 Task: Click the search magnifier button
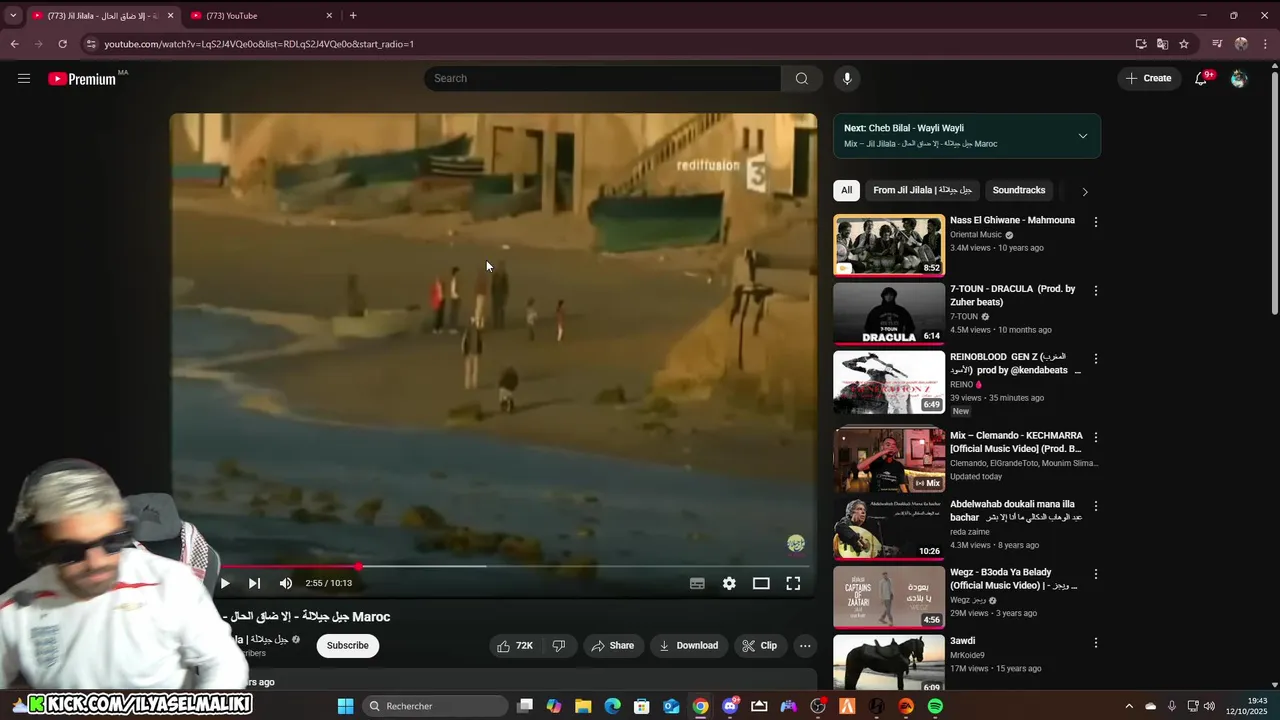(x=802, y=78)
